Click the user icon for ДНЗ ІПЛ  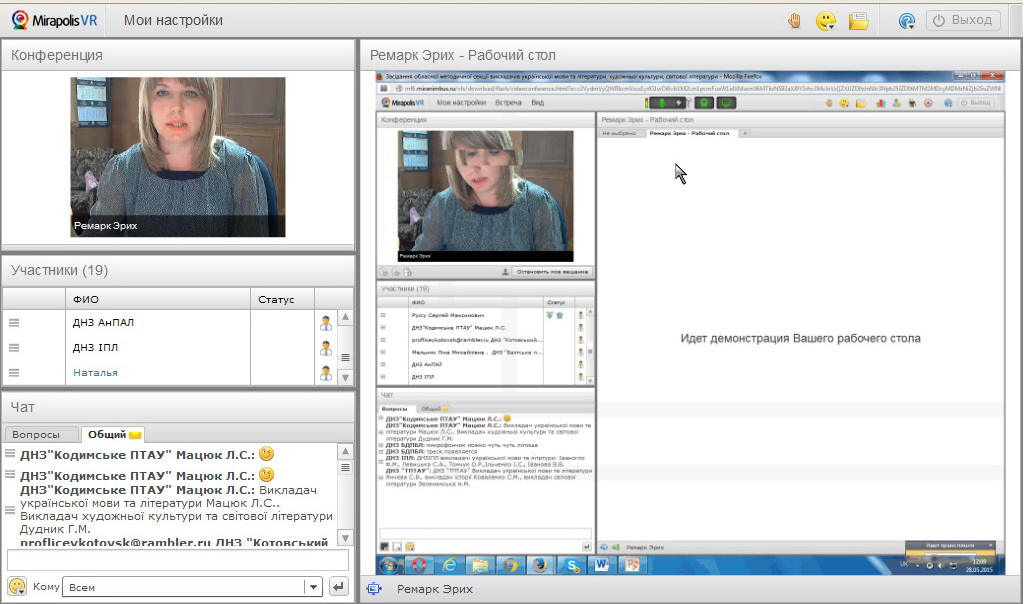[x=325, y=348]
